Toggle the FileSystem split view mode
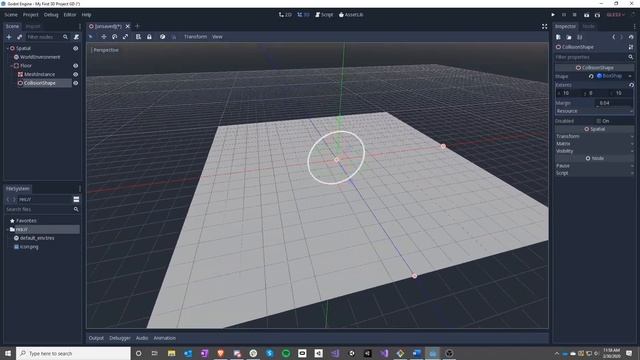 [76, 200]
